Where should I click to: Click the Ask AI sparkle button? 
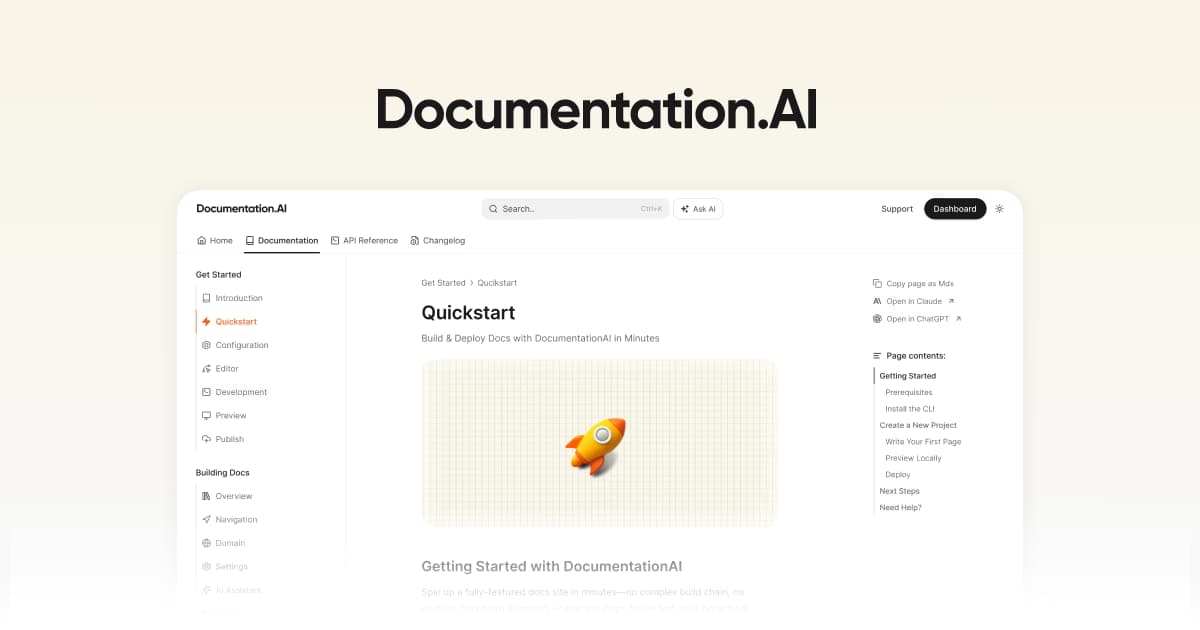(698, 209)
